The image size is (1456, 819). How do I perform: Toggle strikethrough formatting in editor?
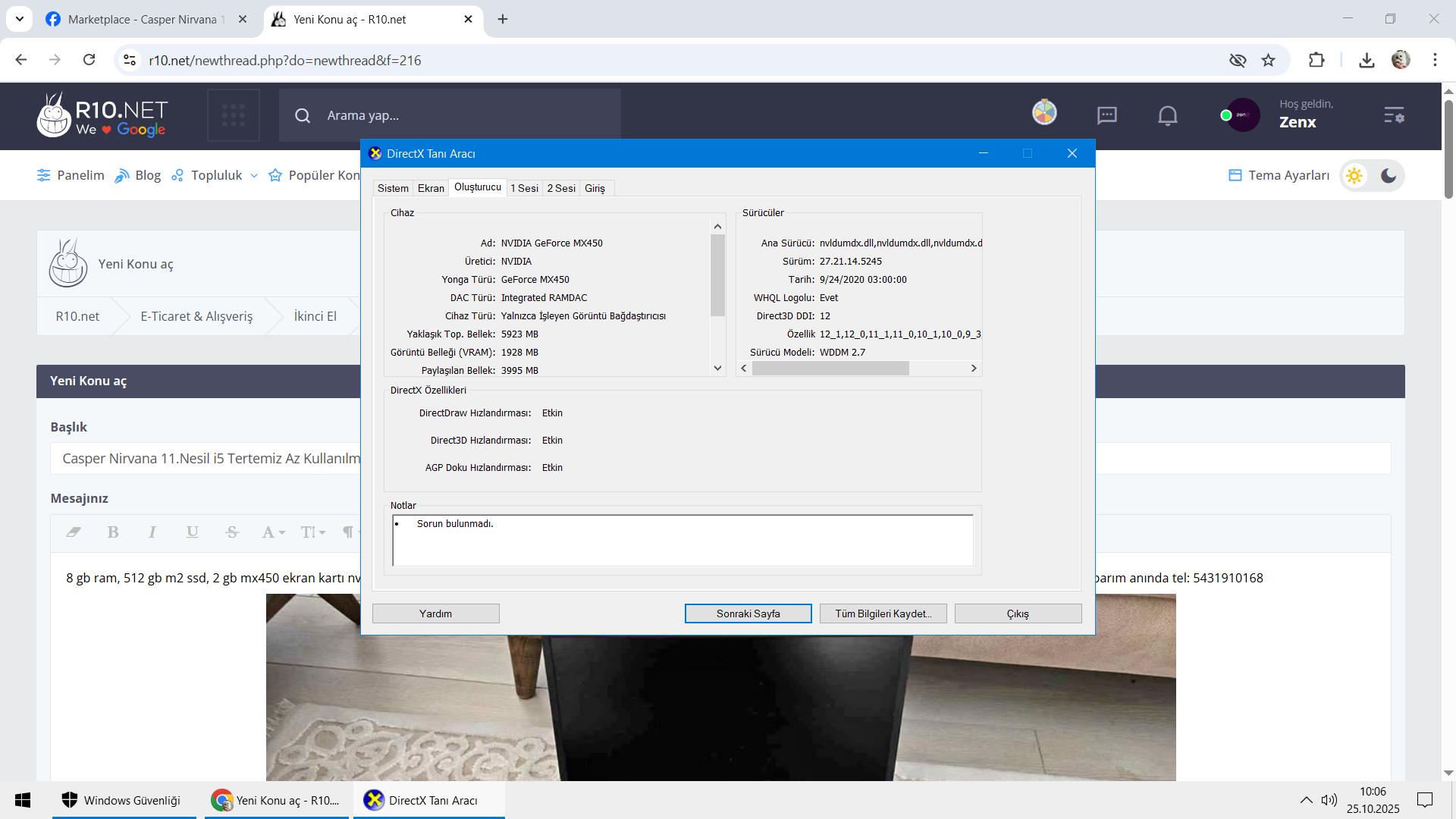pyautogui.click(x=232, y=532)
